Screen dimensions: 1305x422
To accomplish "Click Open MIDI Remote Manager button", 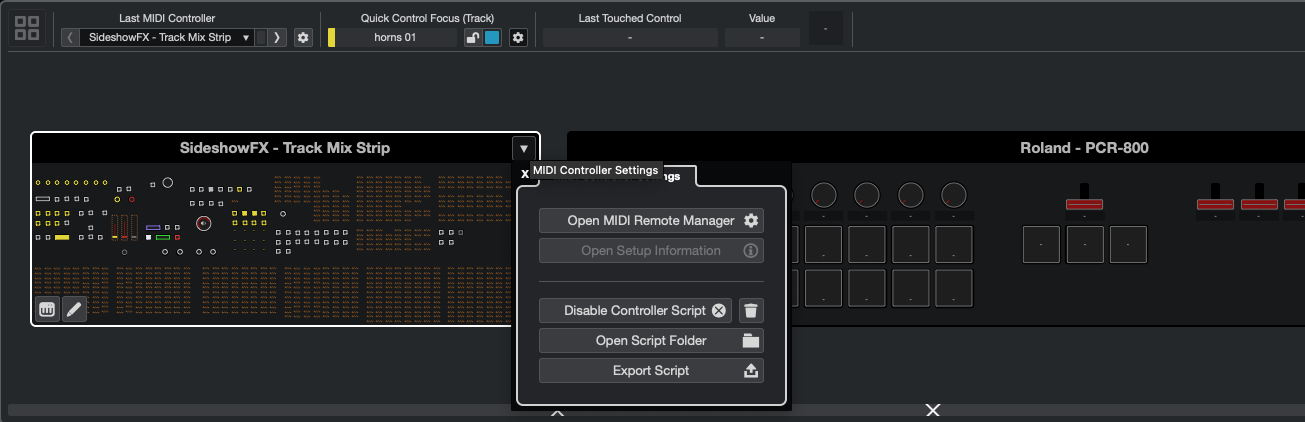I will pyautogui.click(x=651, y=220).
